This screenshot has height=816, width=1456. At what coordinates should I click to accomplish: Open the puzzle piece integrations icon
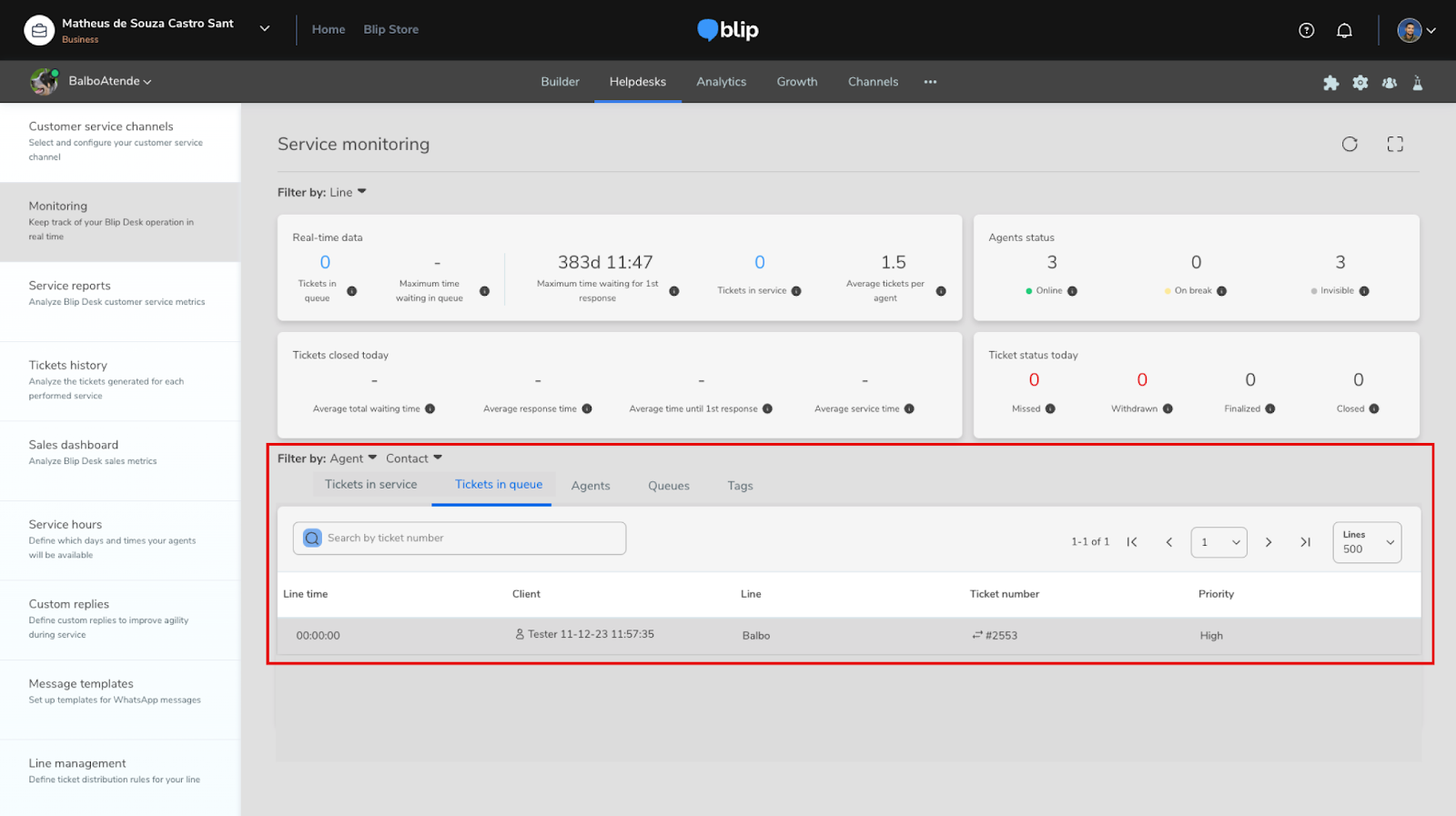1330,83
